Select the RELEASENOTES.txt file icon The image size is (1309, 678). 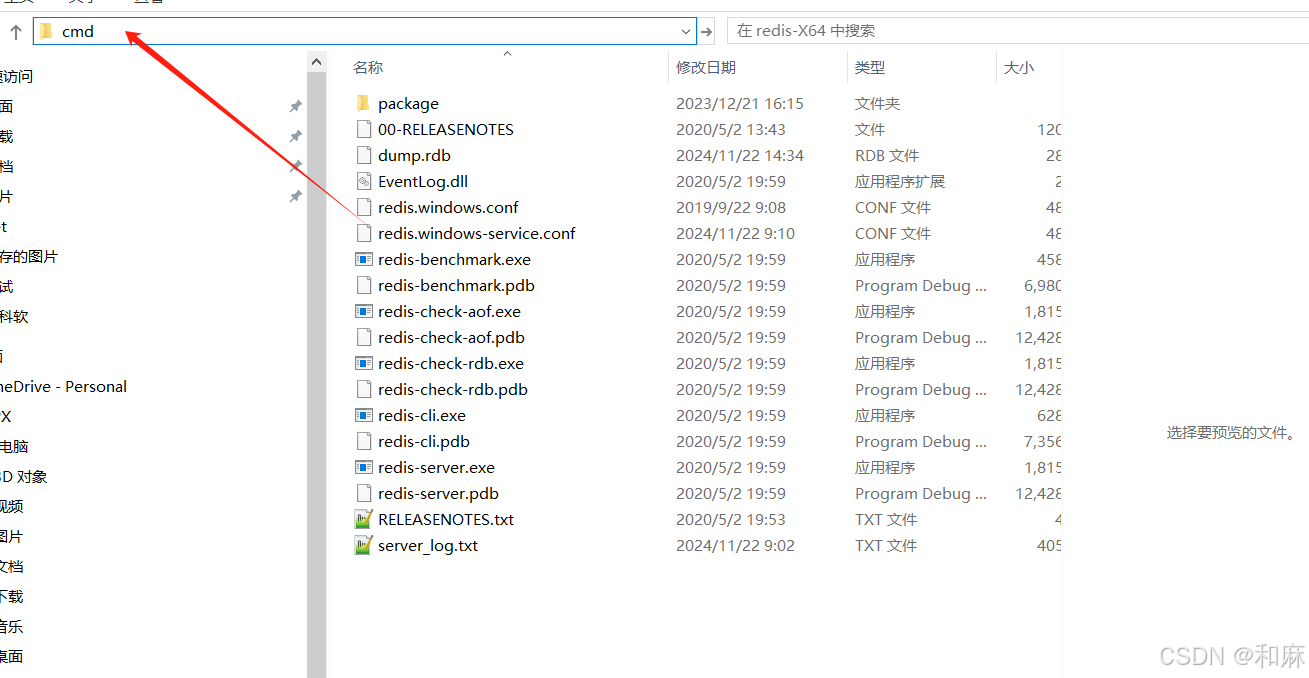point(364,520)
